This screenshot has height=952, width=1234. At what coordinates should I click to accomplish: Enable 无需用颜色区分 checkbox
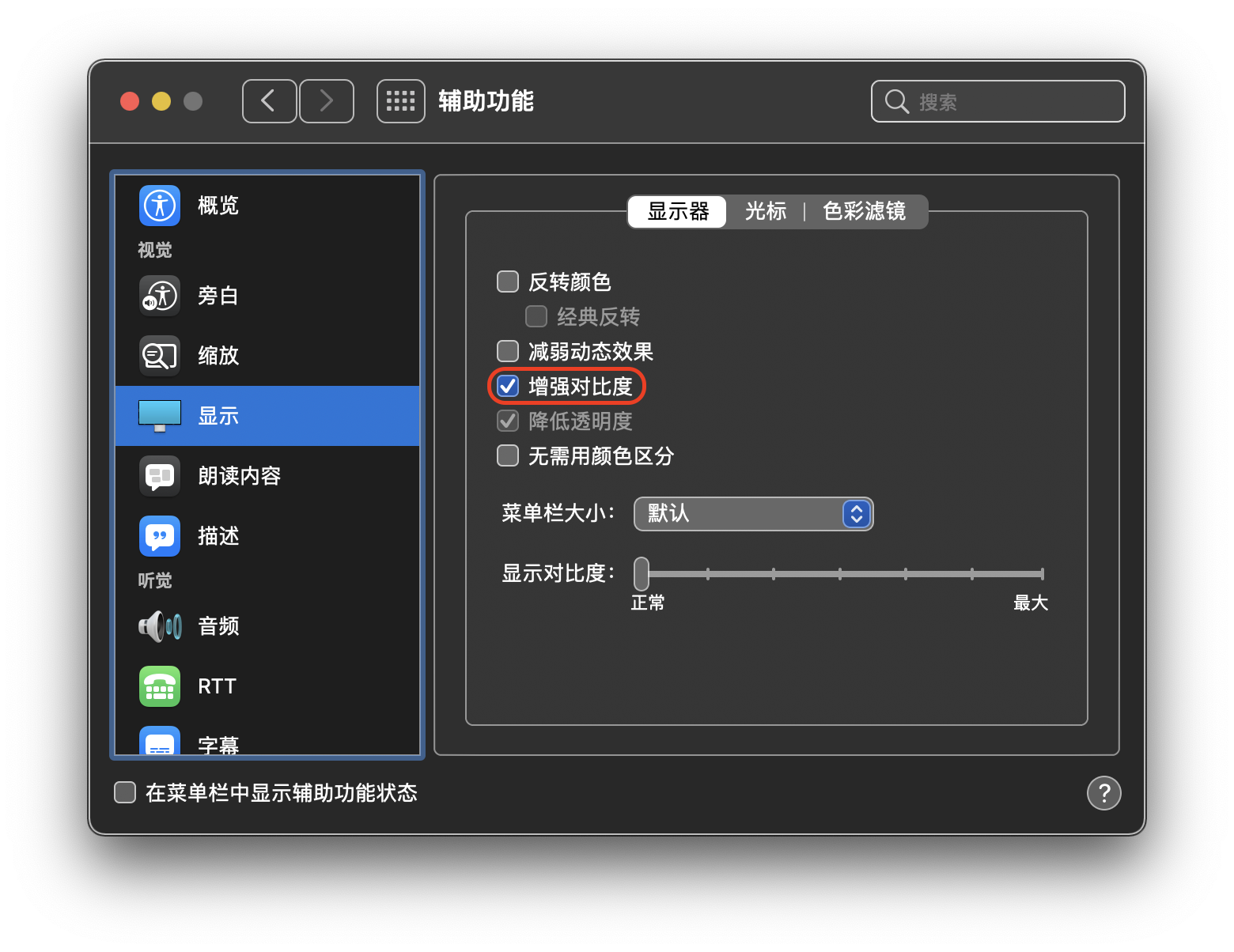(508, 456)
